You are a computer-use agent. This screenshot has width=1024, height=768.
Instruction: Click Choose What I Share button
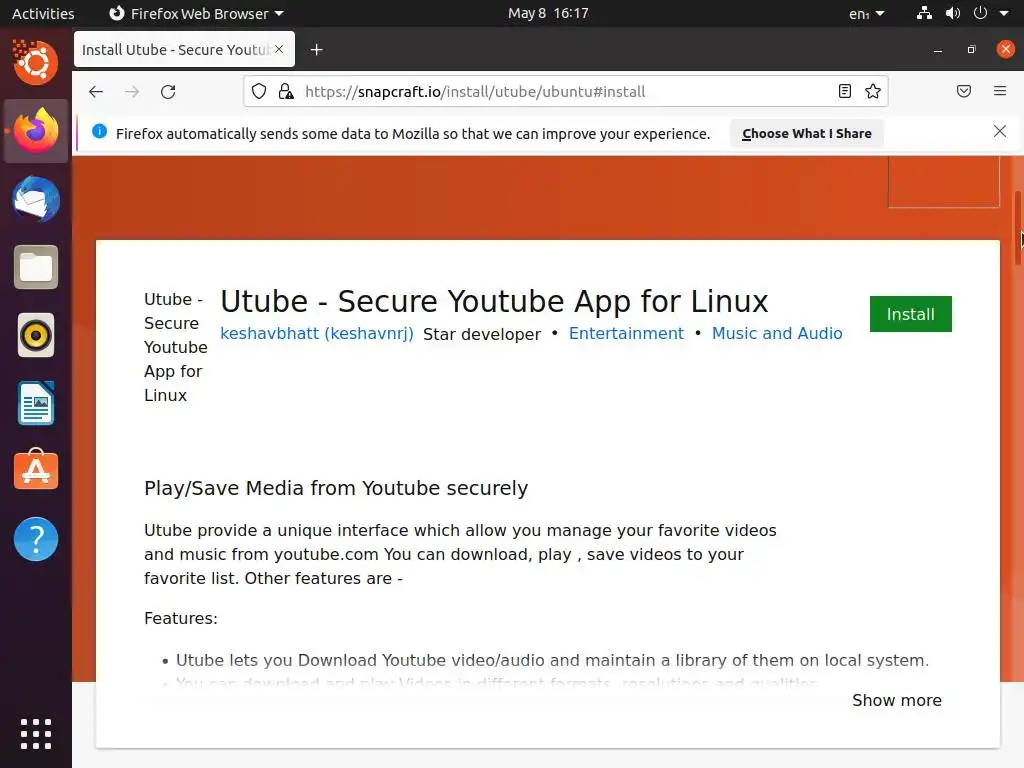807,133
